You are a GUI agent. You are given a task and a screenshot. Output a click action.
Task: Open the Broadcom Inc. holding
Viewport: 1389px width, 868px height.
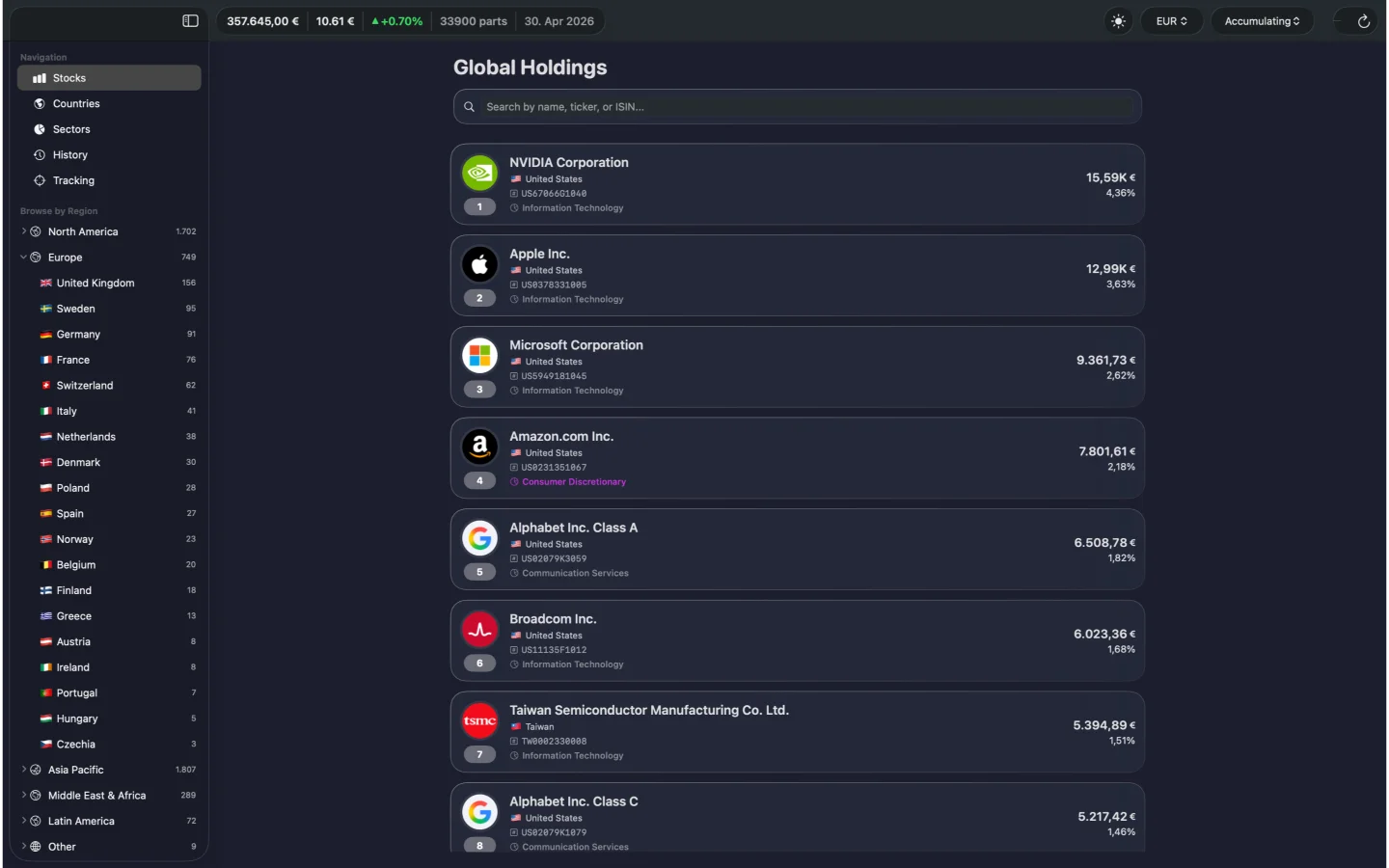798,640
